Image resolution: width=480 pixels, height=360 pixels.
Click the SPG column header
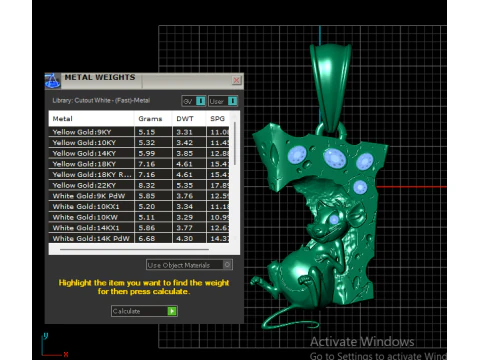[217, 119]
